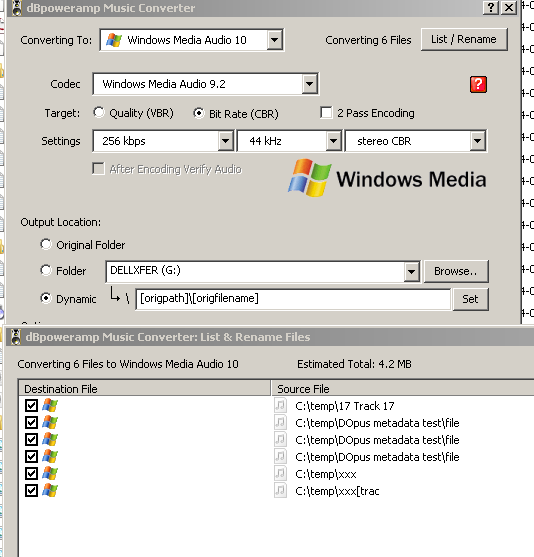The height and width of the screenshot is (557, 534).
Task: Select the Quality (VBR) target option
Action: click(x=99, y=113)
